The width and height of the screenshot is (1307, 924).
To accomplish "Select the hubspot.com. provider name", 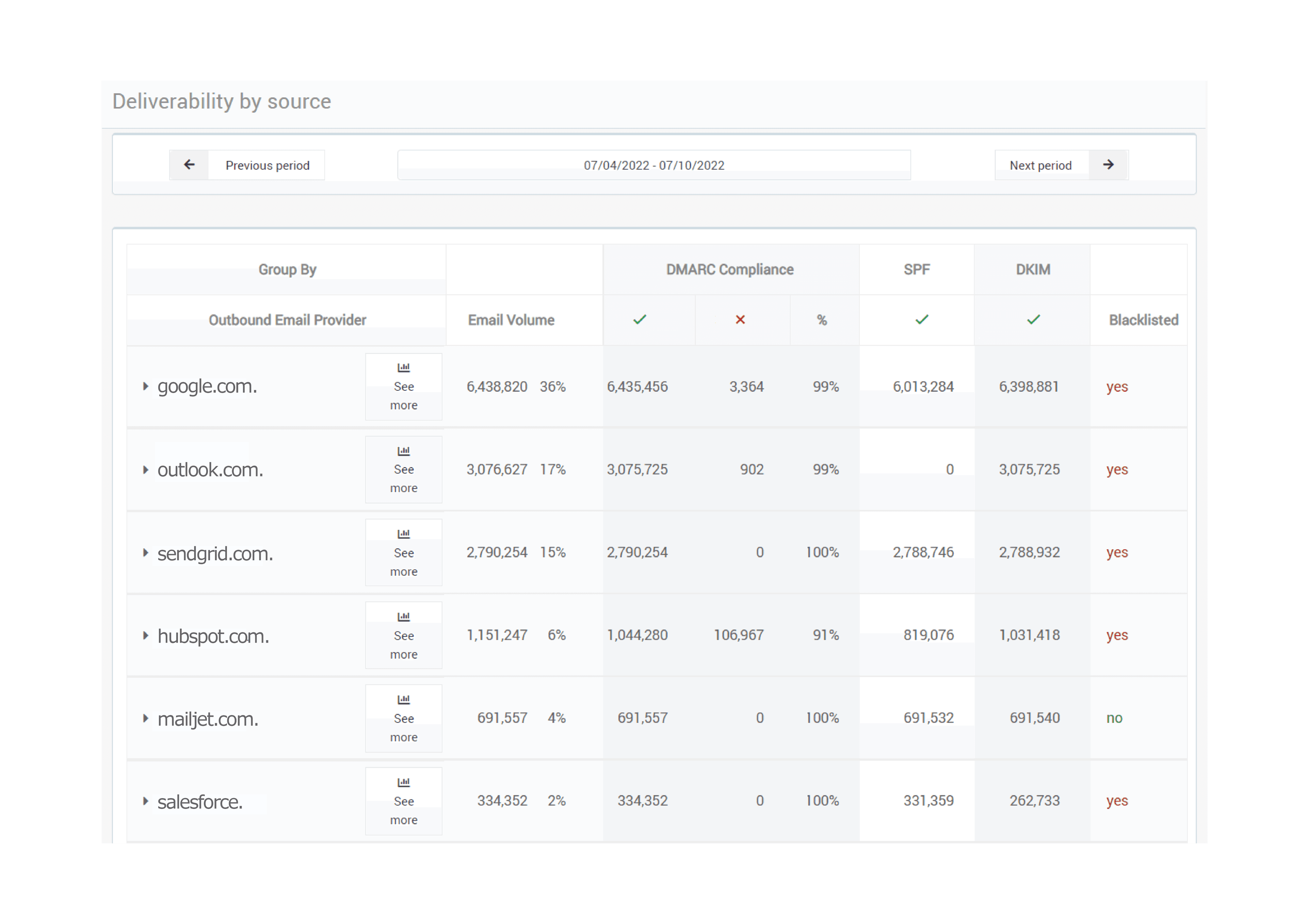I will coord(213,636).
